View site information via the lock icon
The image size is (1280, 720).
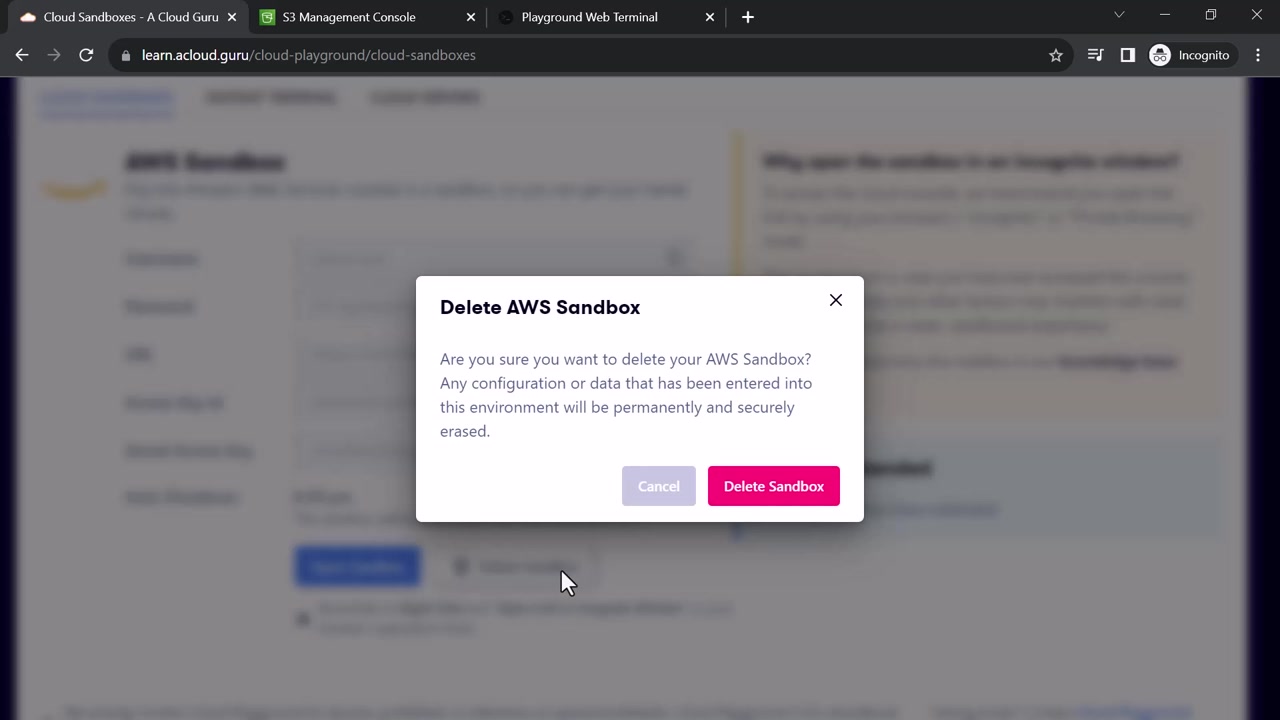[x=126, y=55]
